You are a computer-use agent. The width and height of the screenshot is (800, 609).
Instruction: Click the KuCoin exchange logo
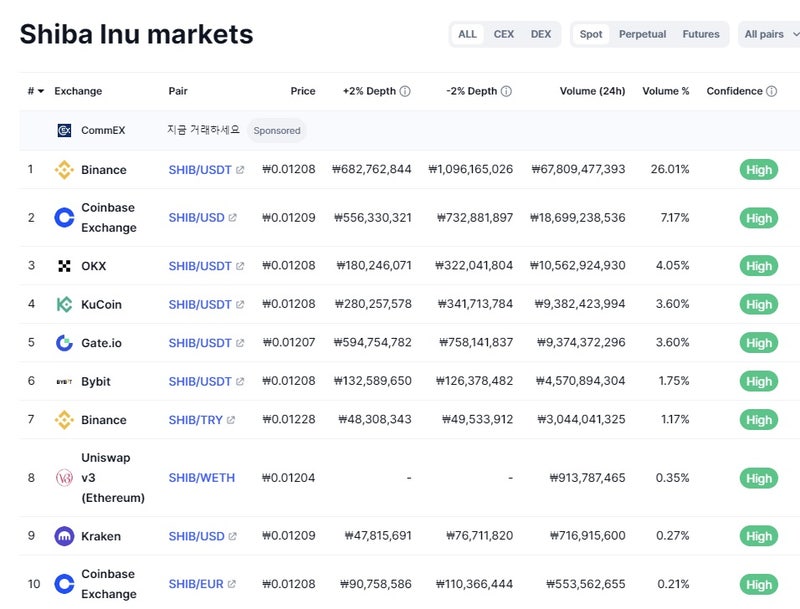coord(64,304)
